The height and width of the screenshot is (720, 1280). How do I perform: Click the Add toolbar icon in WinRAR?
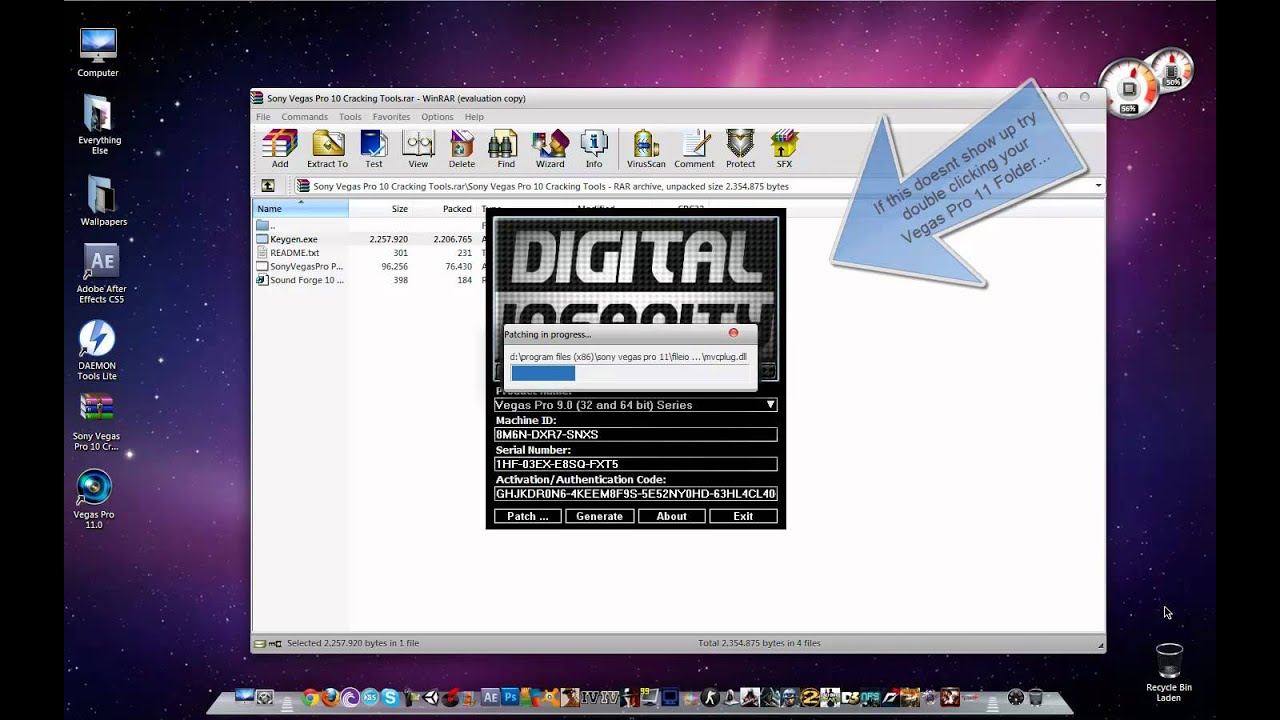(280, 149)
